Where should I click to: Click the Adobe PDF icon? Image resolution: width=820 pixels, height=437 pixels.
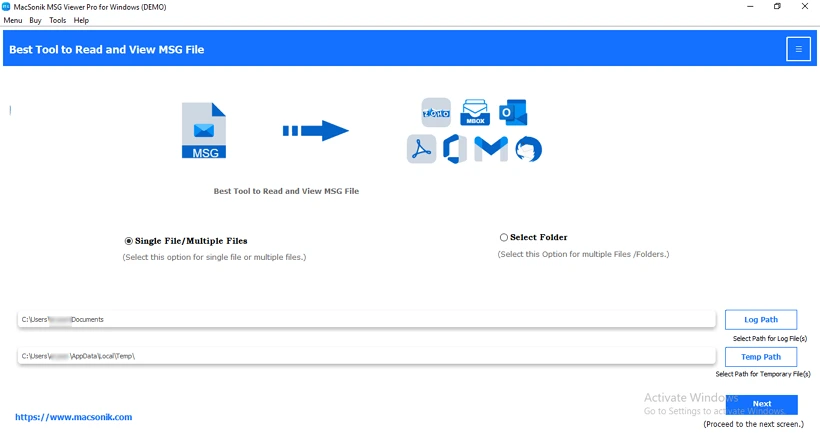coord(422,149)
